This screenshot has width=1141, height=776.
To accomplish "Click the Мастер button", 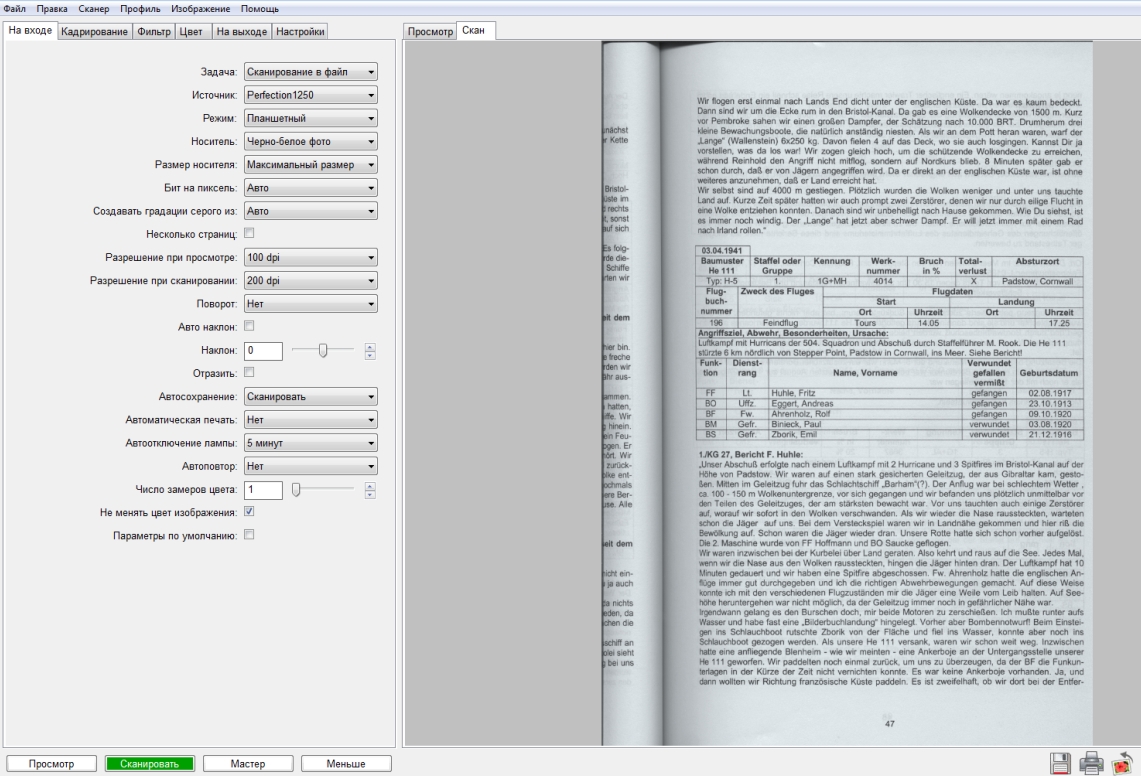I will click(246, 764).
